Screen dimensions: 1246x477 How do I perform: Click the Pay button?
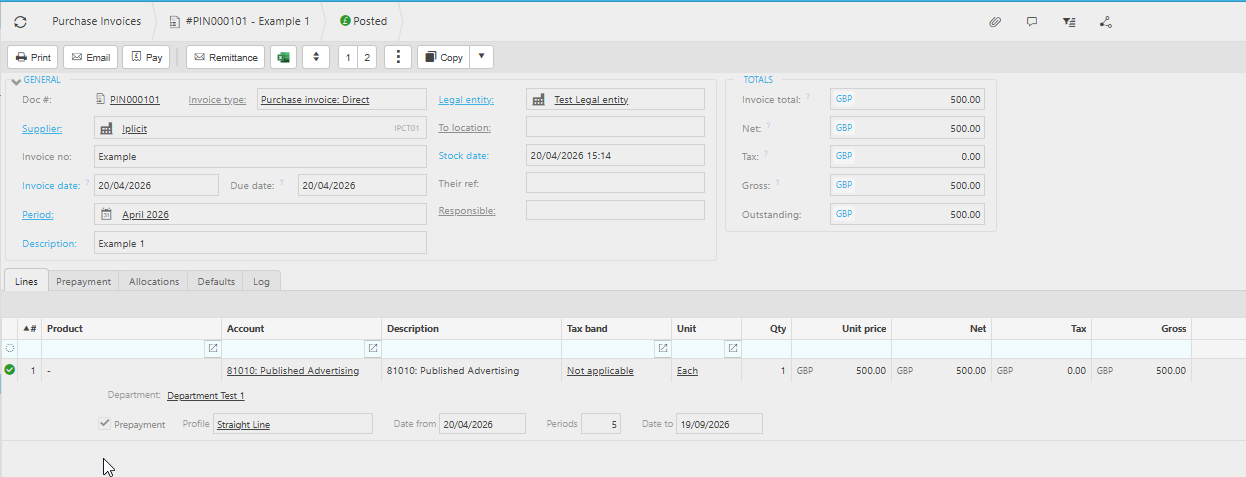(146, 57)
